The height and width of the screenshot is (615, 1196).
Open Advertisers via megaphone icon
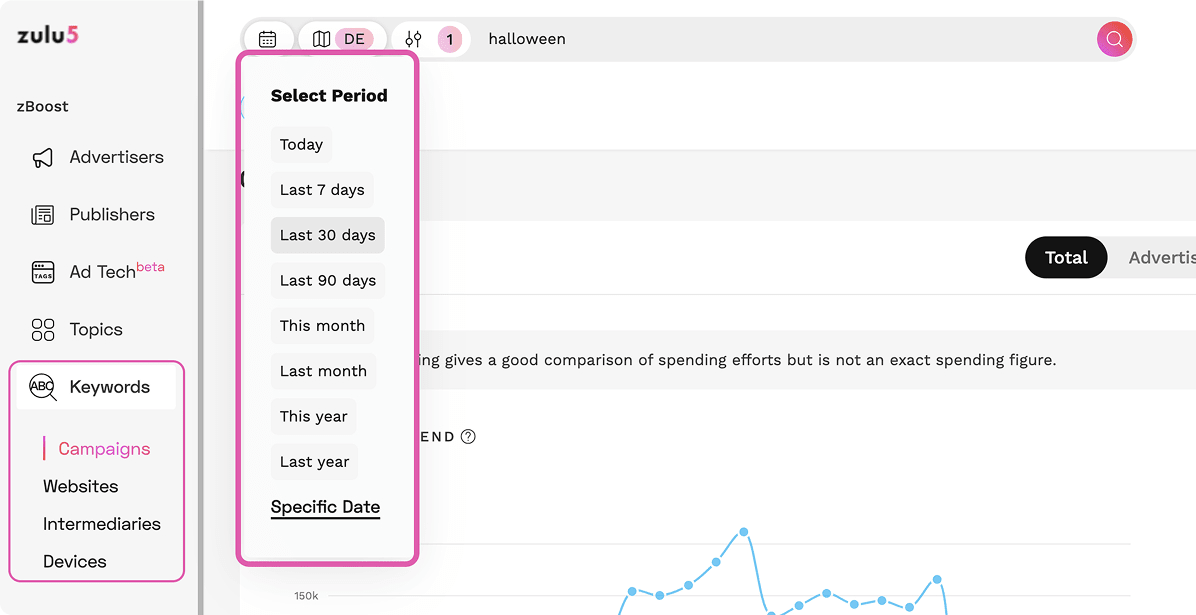pyautogui.click(x=42, y=158)
